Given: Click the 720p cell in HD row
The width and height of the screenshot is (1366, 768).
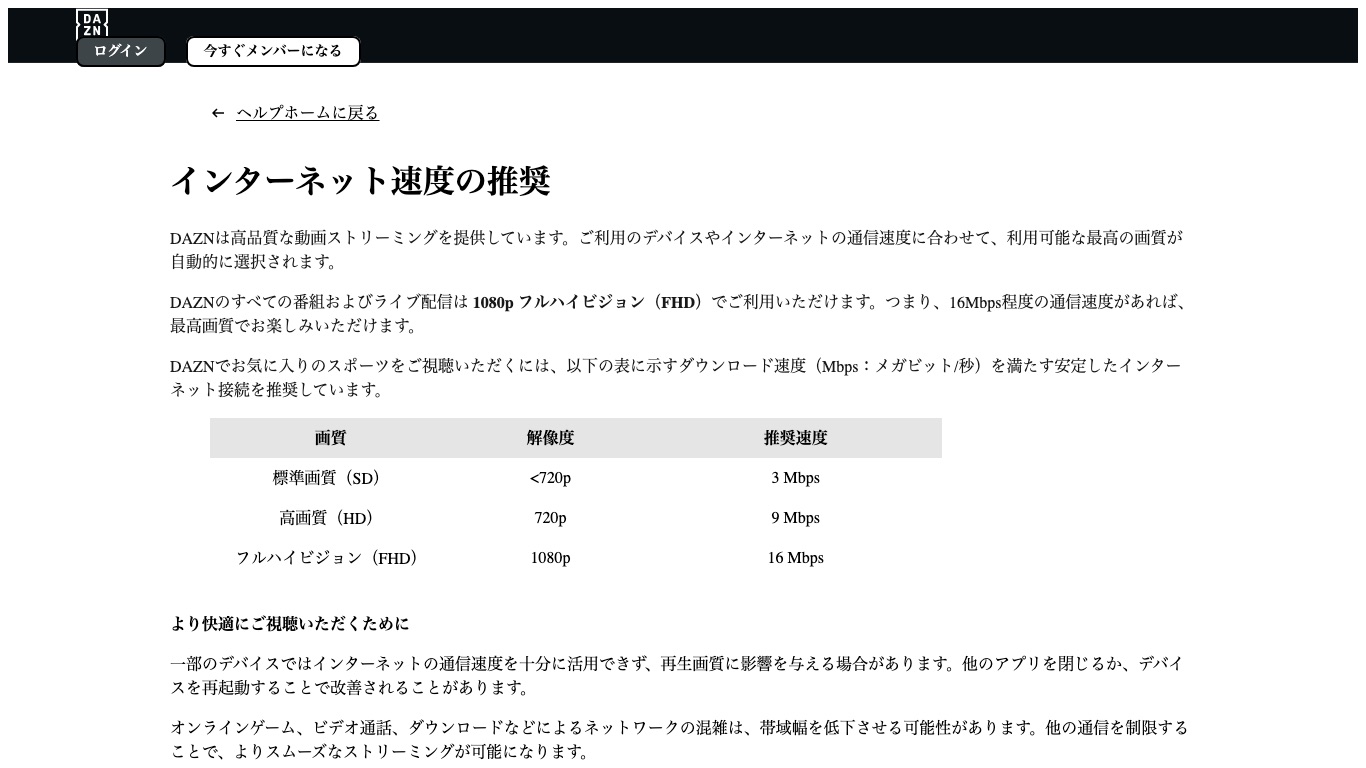Looking at the screenshot, I should [550, 518].
